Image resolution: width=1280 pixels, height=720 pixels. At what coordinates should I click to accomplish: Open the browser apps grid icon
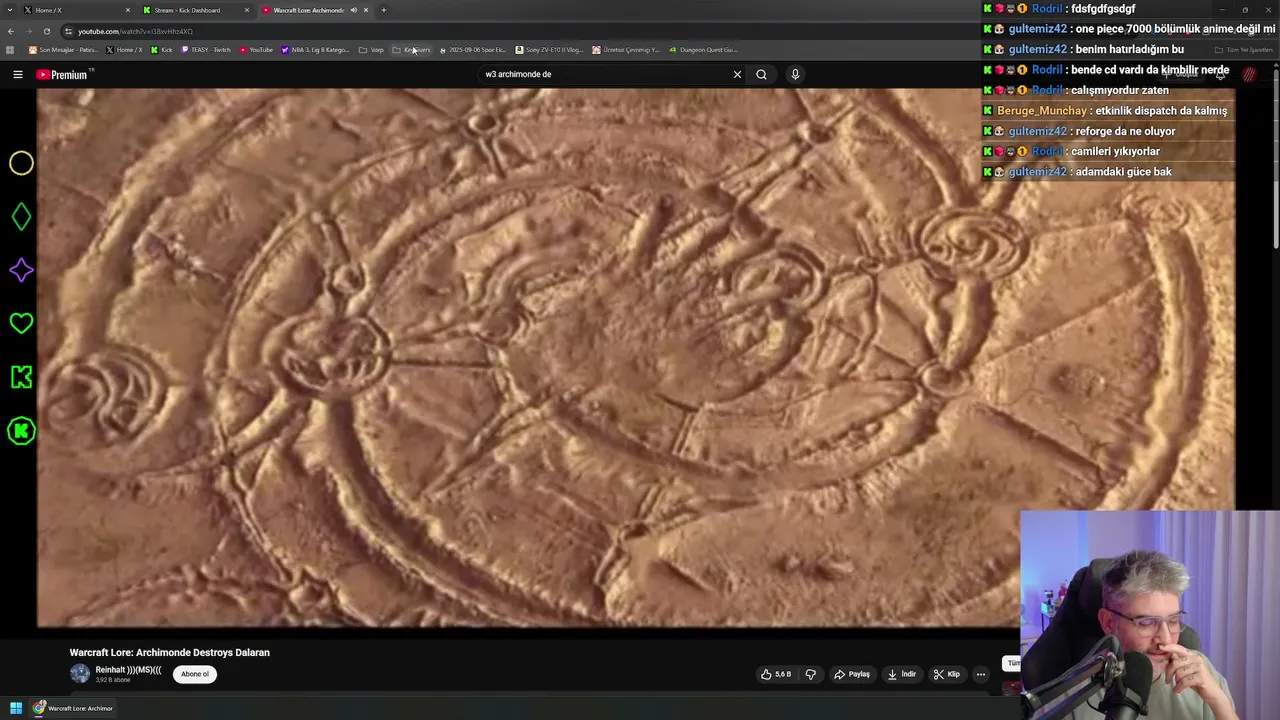point(10,50)
